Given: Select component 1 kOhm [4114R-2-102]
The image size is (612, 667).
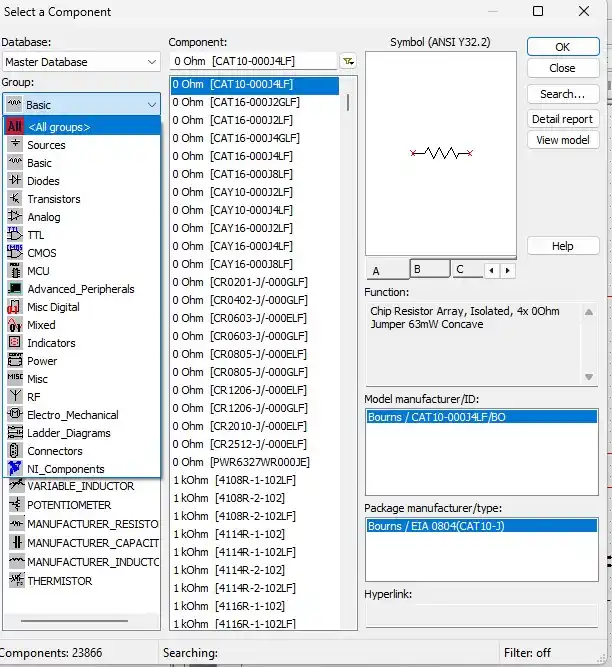Looking at the screenshot, I should 255,570.
